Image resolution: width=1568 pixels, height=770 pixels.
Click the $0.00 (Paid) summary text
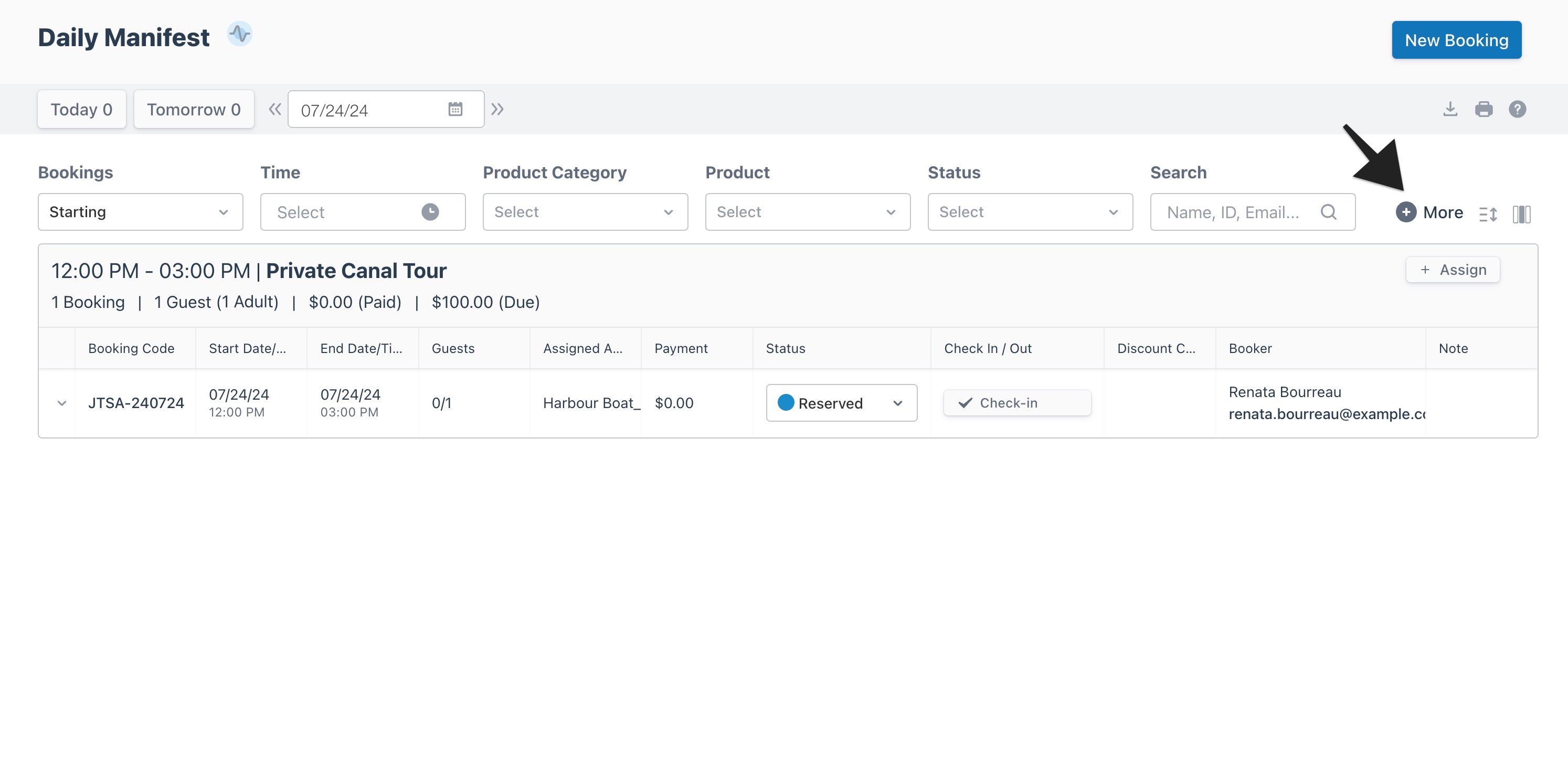pos(355,302)
